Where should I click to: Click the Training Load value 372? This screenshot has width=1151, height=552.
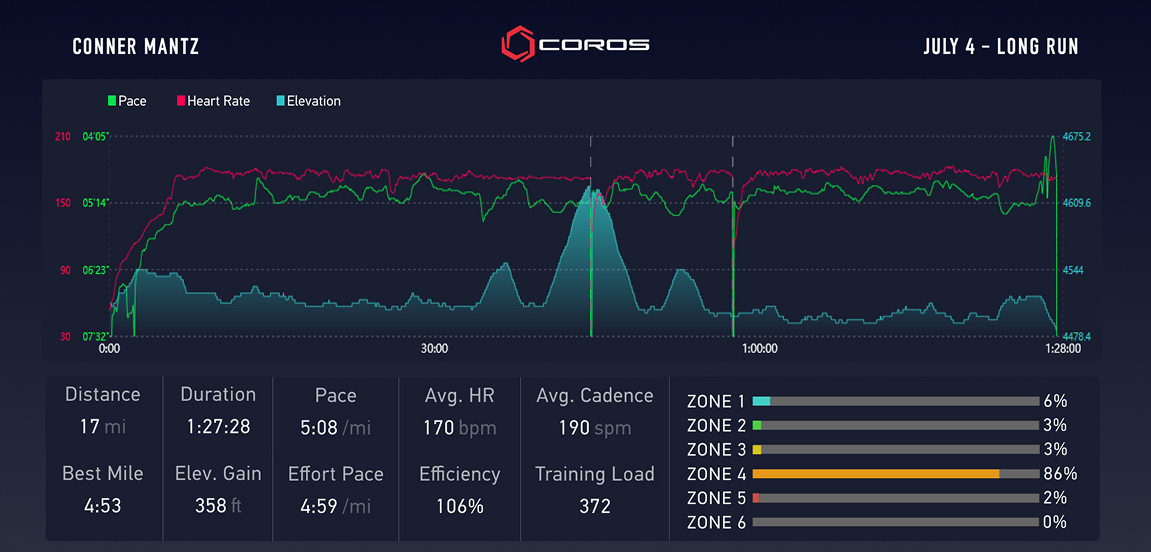[x=595, y=506]
